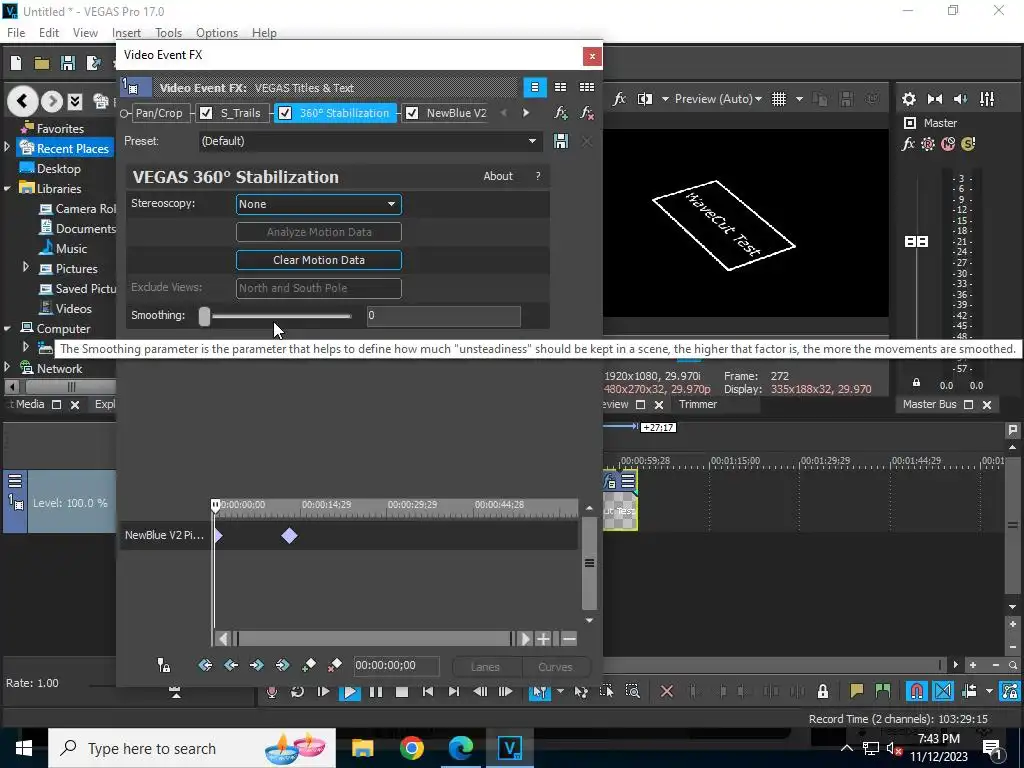The width and height of the screenshot is (1024, 768).
Task: Toggle Automatic Crossfades button
Action: (x=943, y=691)
